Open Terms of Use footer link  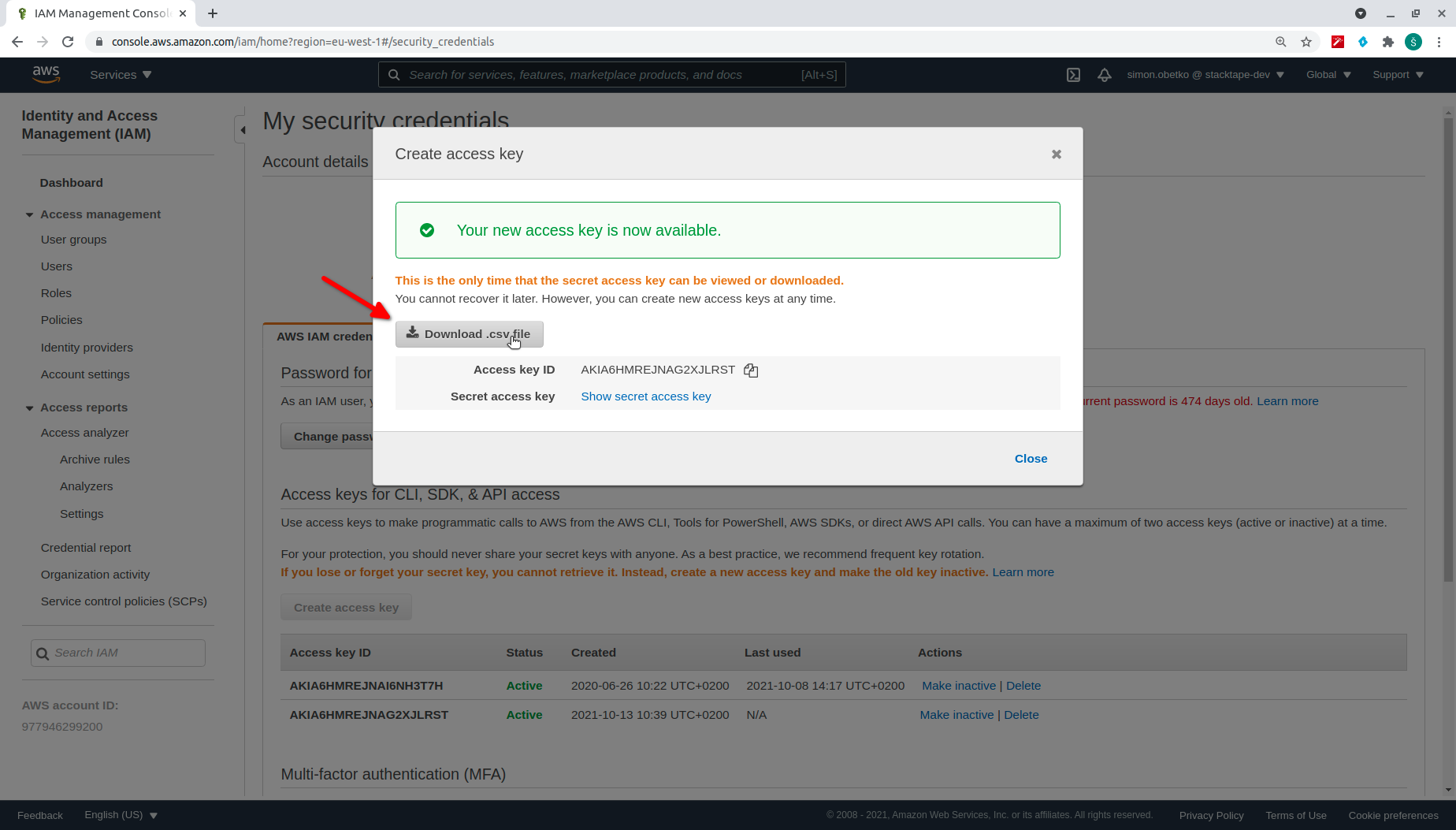coord(1296,815)
